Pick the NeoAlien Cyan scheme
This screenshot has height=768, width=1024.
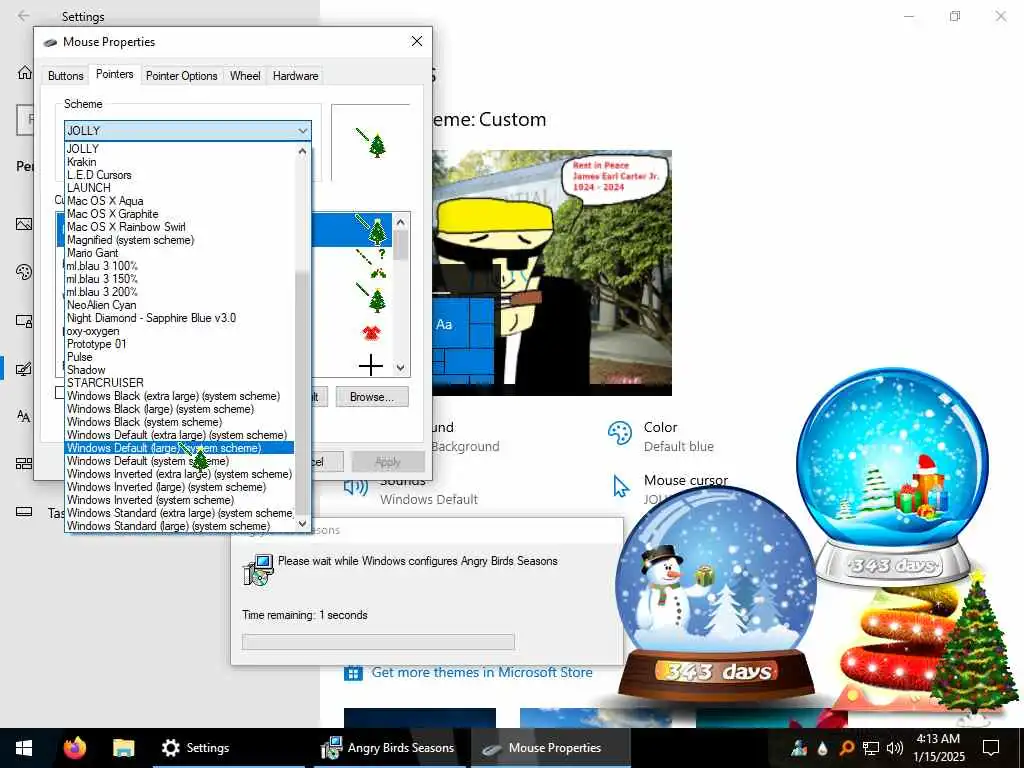tap(180, 305)
